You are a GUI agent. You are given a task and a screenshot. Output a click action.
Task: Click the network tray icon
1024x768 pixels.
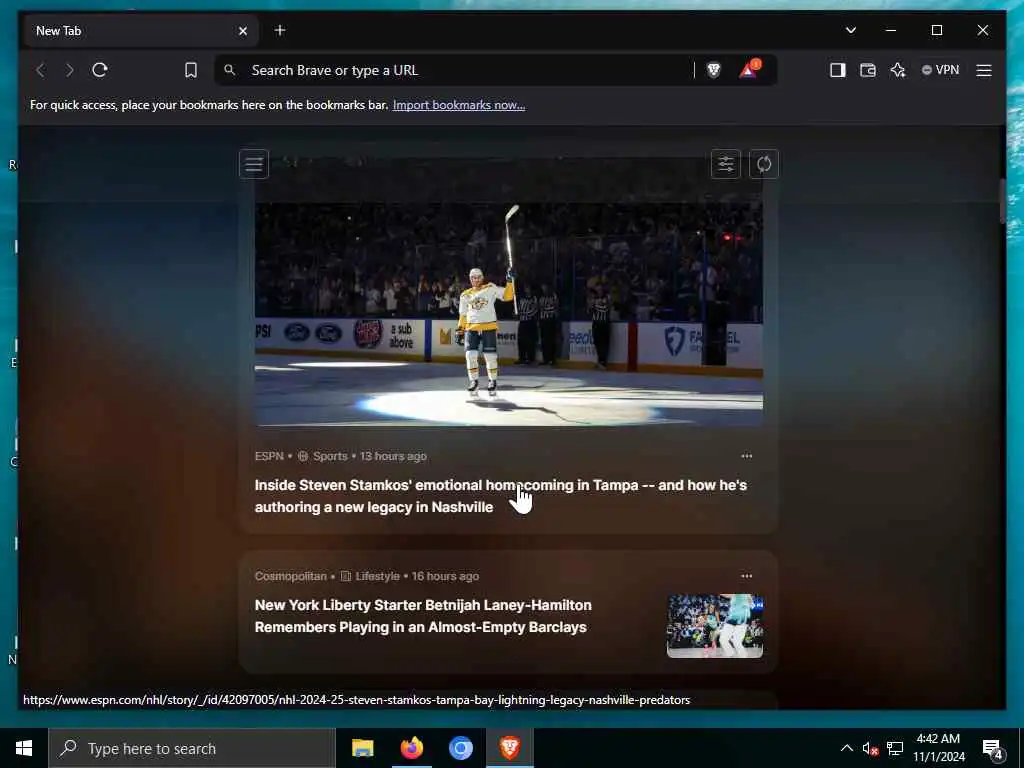pos(895,748)
